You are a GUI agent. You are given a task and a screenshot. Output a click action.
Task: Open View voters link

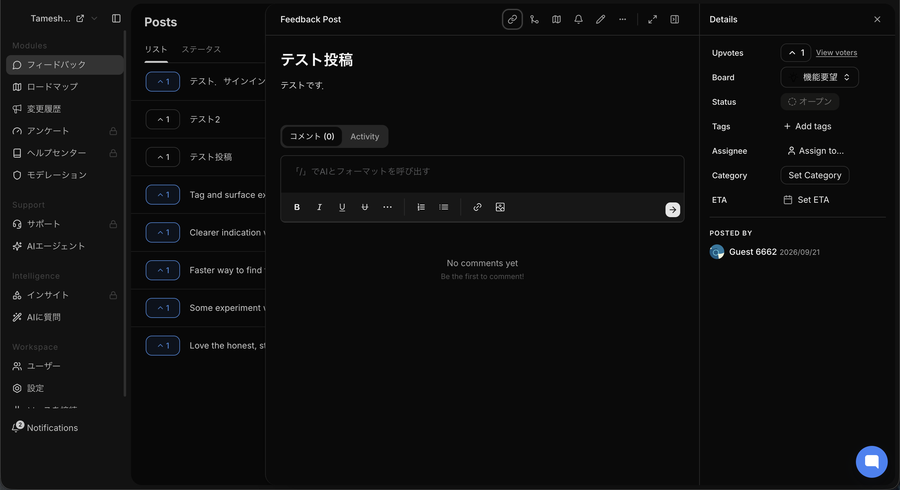pos(836,53)
